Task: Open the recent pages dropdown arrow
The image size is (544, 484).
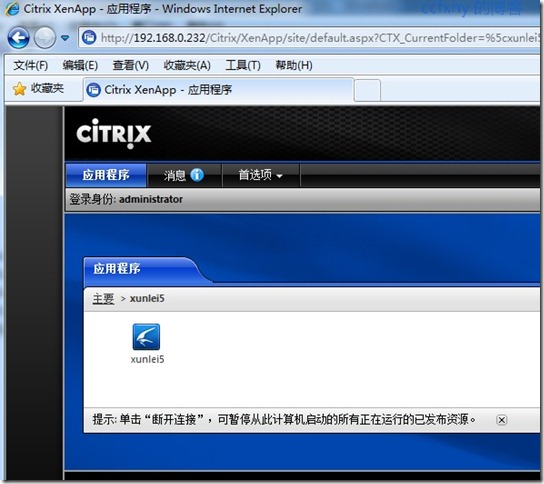Action: pyautogui.click(x=65, y=37)
